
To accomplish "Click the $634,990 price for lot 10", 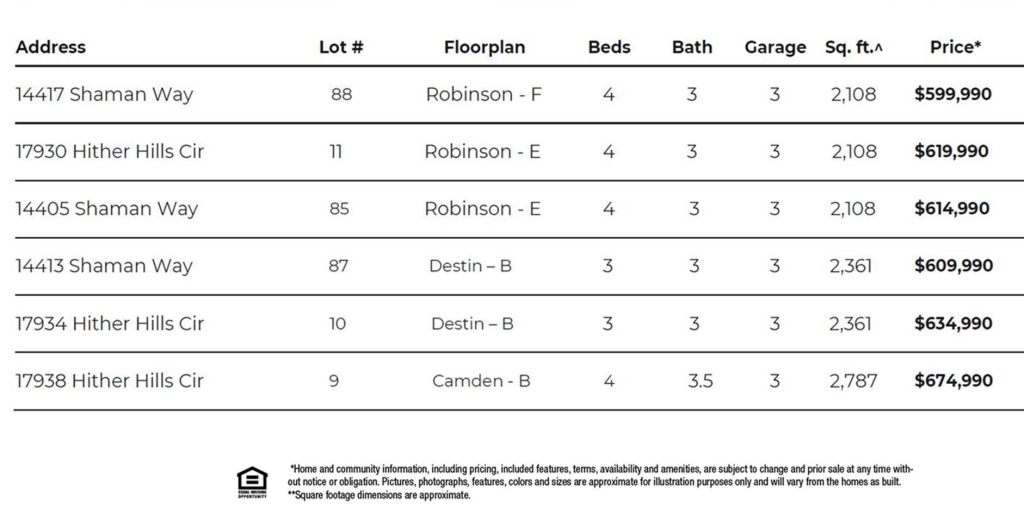I will click(x=953, y=324).
